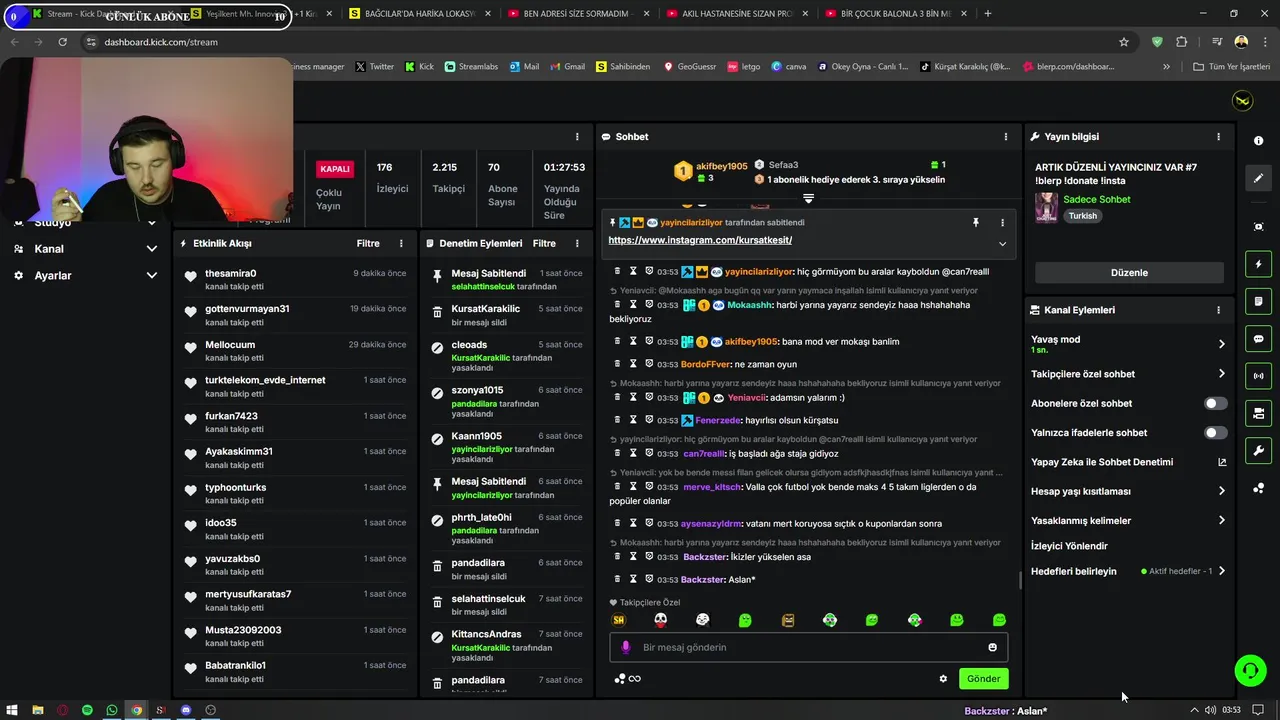1280x720 pixels.
Task: Open Yasaklanmış kelimeler arrow
Action: click(x=1221, y=520)
